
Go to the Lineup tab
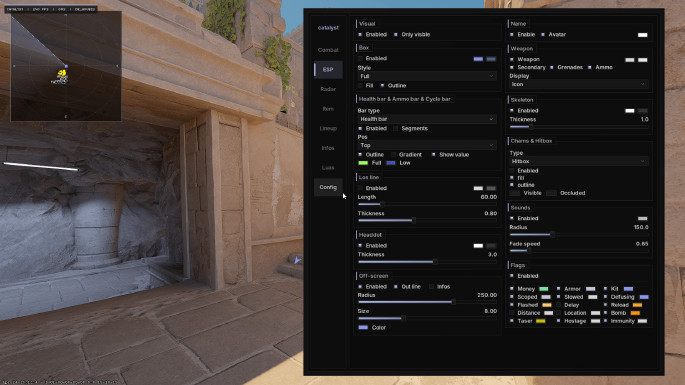328,128
